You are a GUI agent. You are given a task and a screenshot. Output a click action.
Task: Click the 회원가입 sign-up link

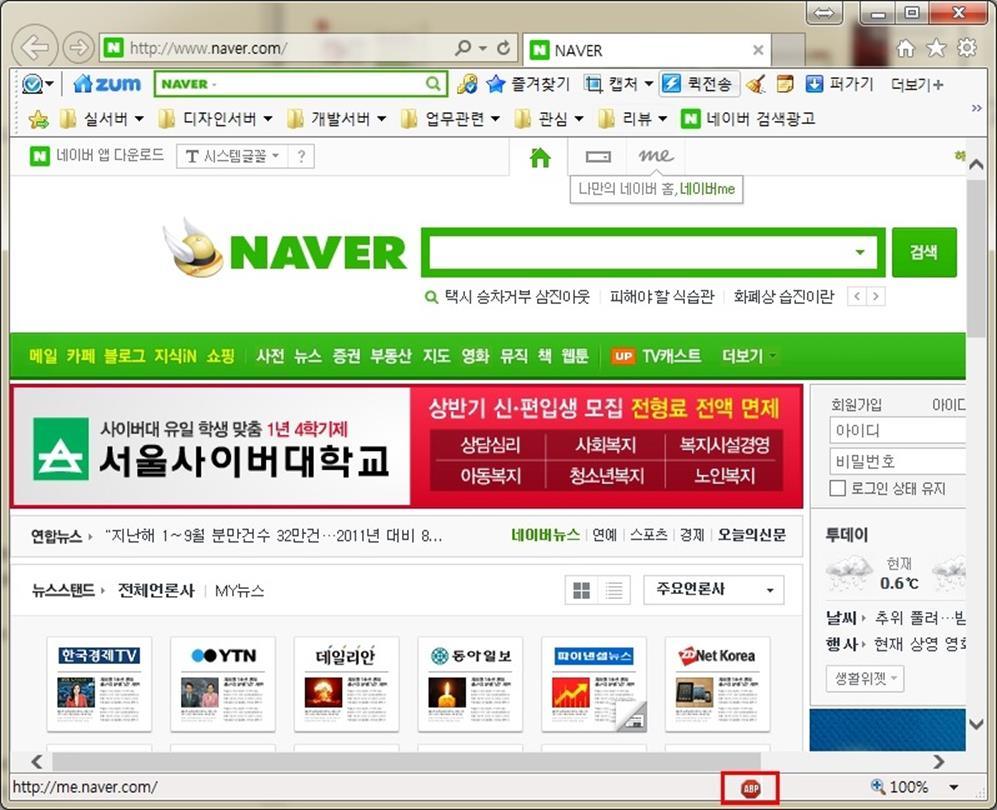[856, 404]
